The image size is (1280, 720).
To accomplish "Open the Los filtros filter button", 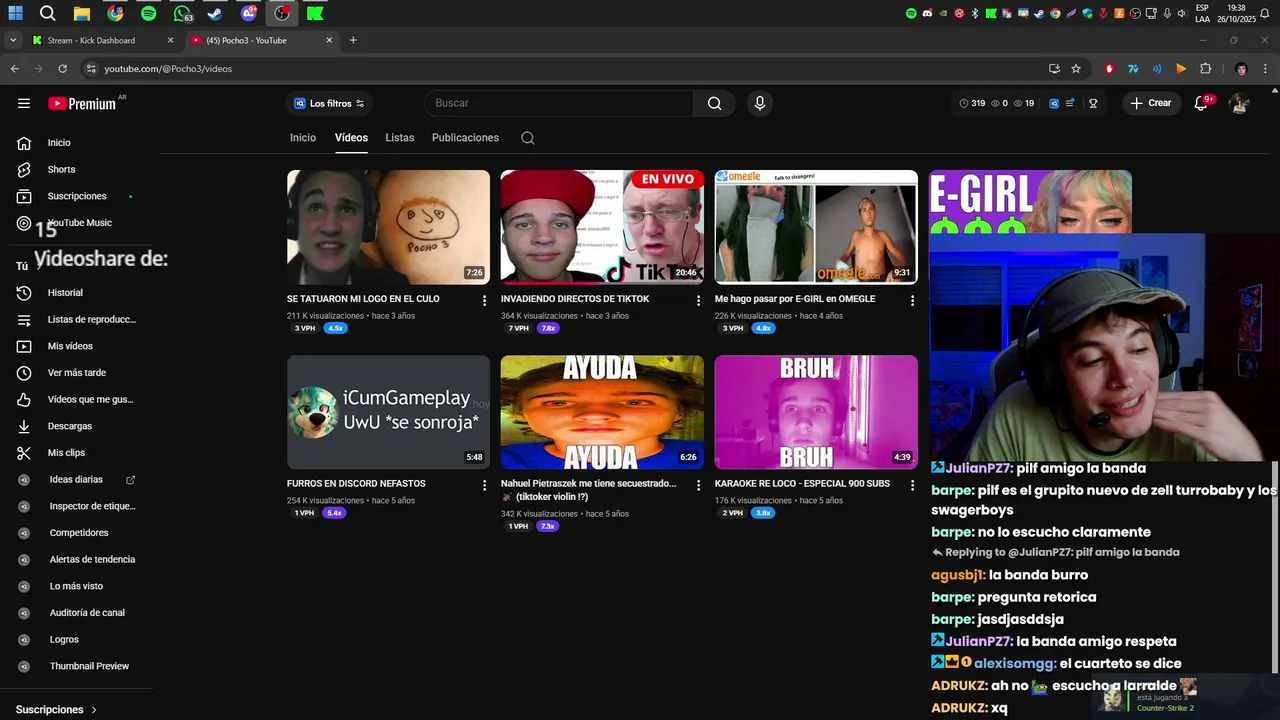I will (x=329, y=103).
